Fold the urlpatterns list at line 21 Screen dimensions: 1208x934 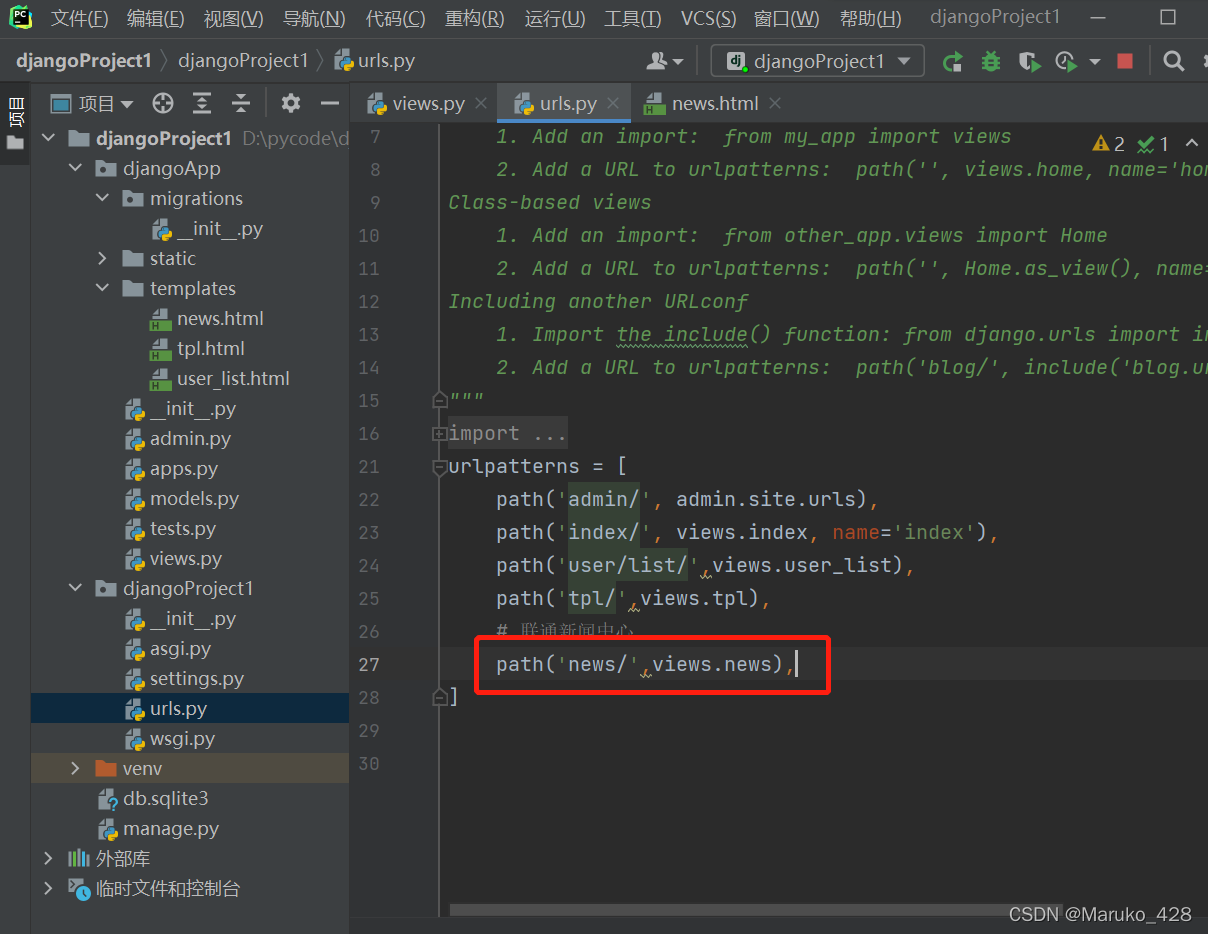[438, 467]
